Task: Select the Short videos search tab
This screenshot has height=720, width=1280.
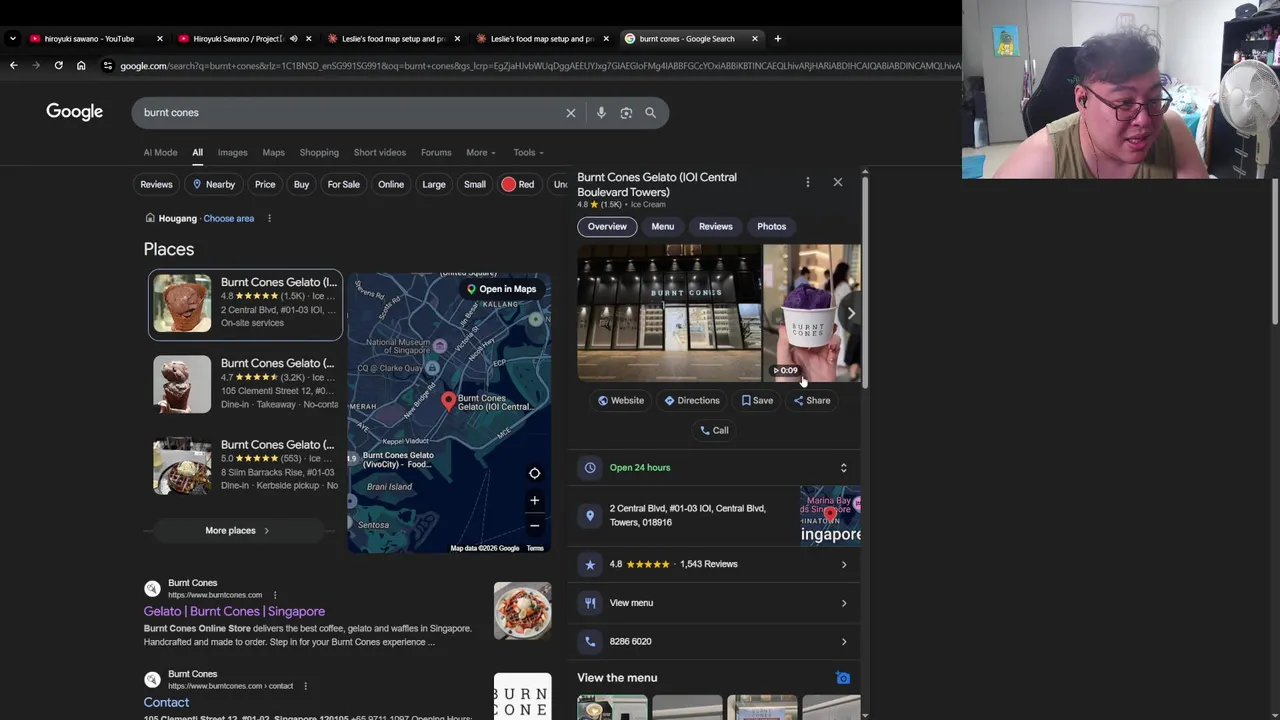Action: [380, 153]
